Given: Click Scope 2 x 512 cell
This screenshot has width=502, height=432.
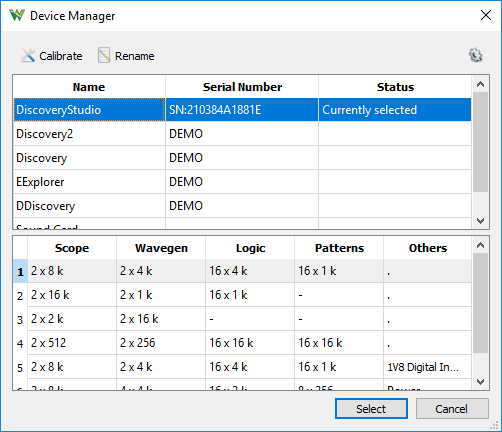Looking at the screenshot, I should (72, 343).
